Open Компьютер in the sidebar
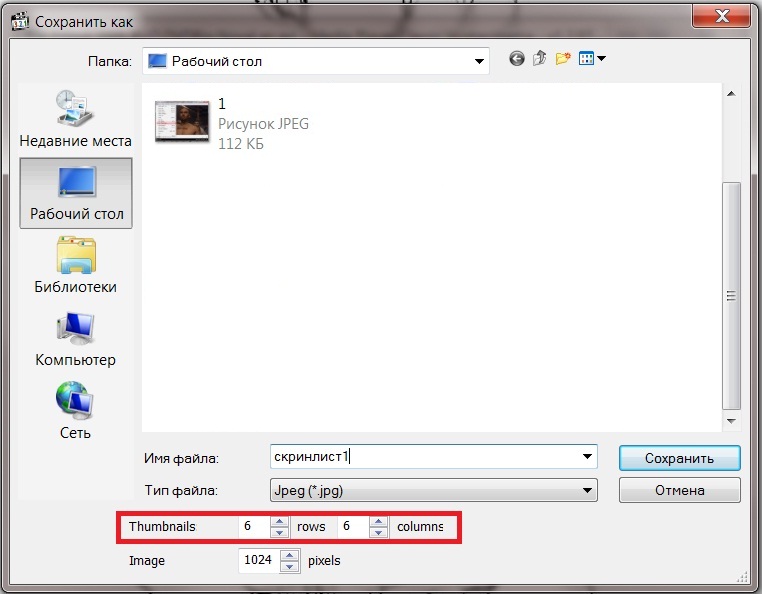 (76, 338)
